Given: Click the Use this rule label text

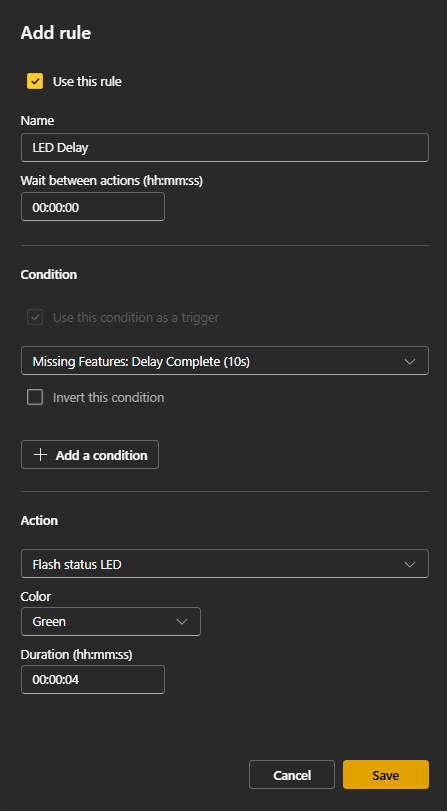Looking at the screenshot, I should (x=87, y=81).
